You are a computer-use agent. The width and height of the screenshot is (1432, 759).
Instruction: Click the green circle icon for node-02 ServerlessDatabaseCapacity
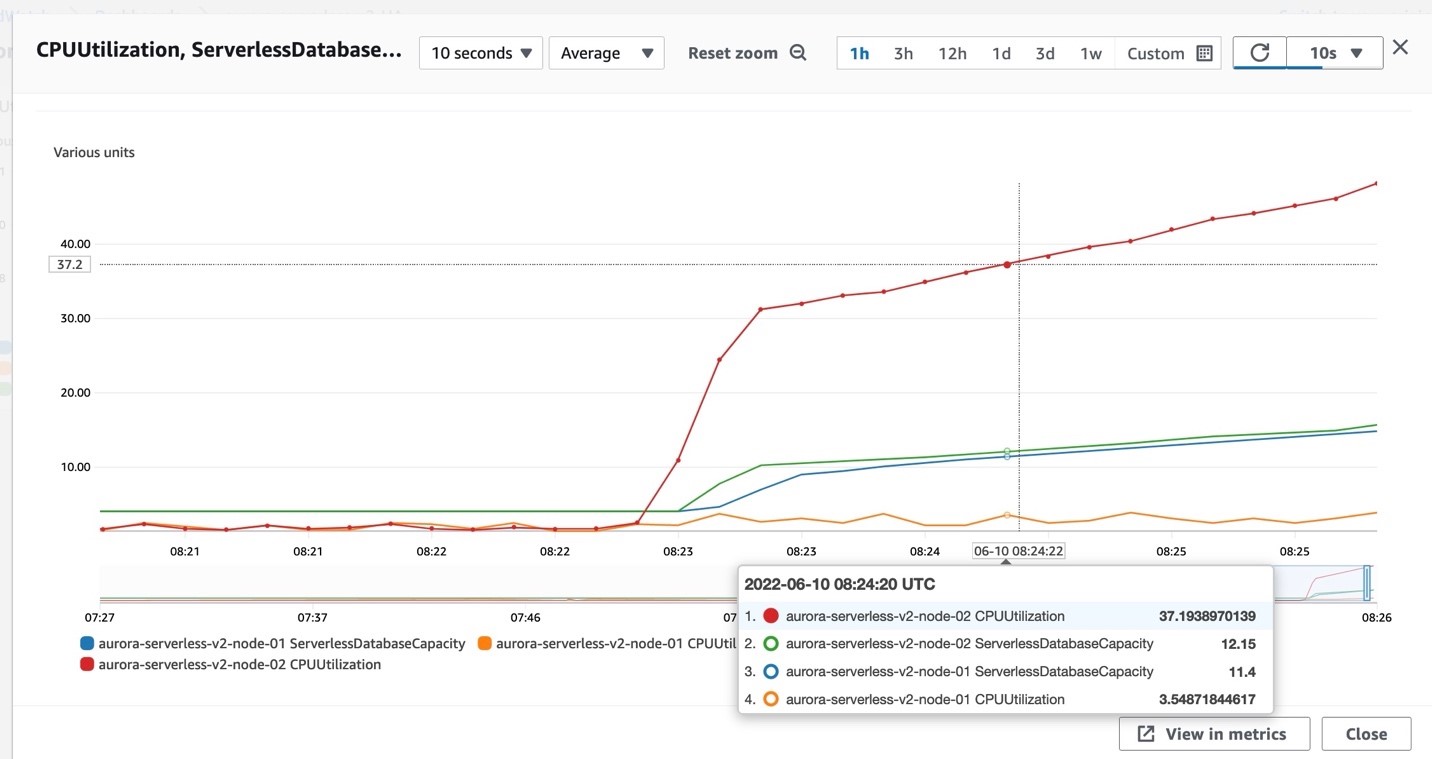[773, 644]
